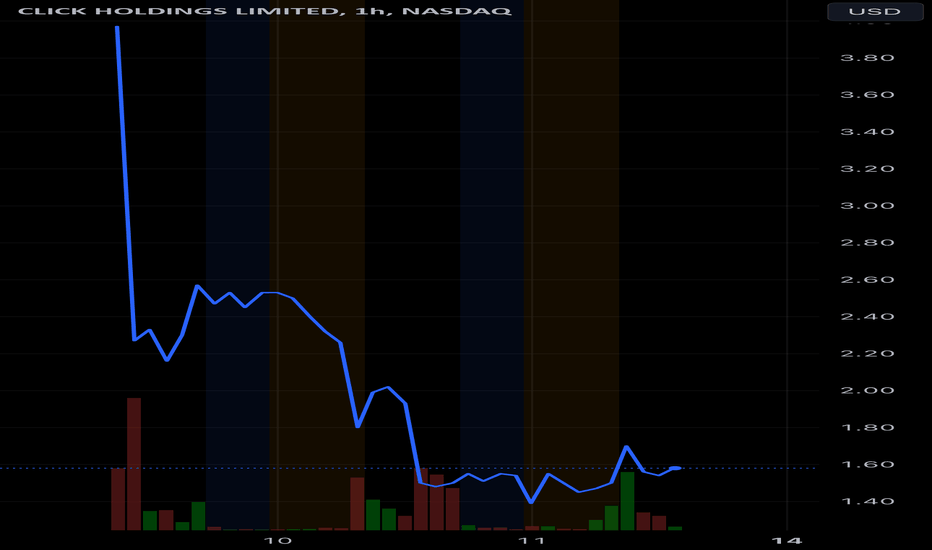Click the tallest red volume bar
932x550 pixels.
(x=134, y=464)
